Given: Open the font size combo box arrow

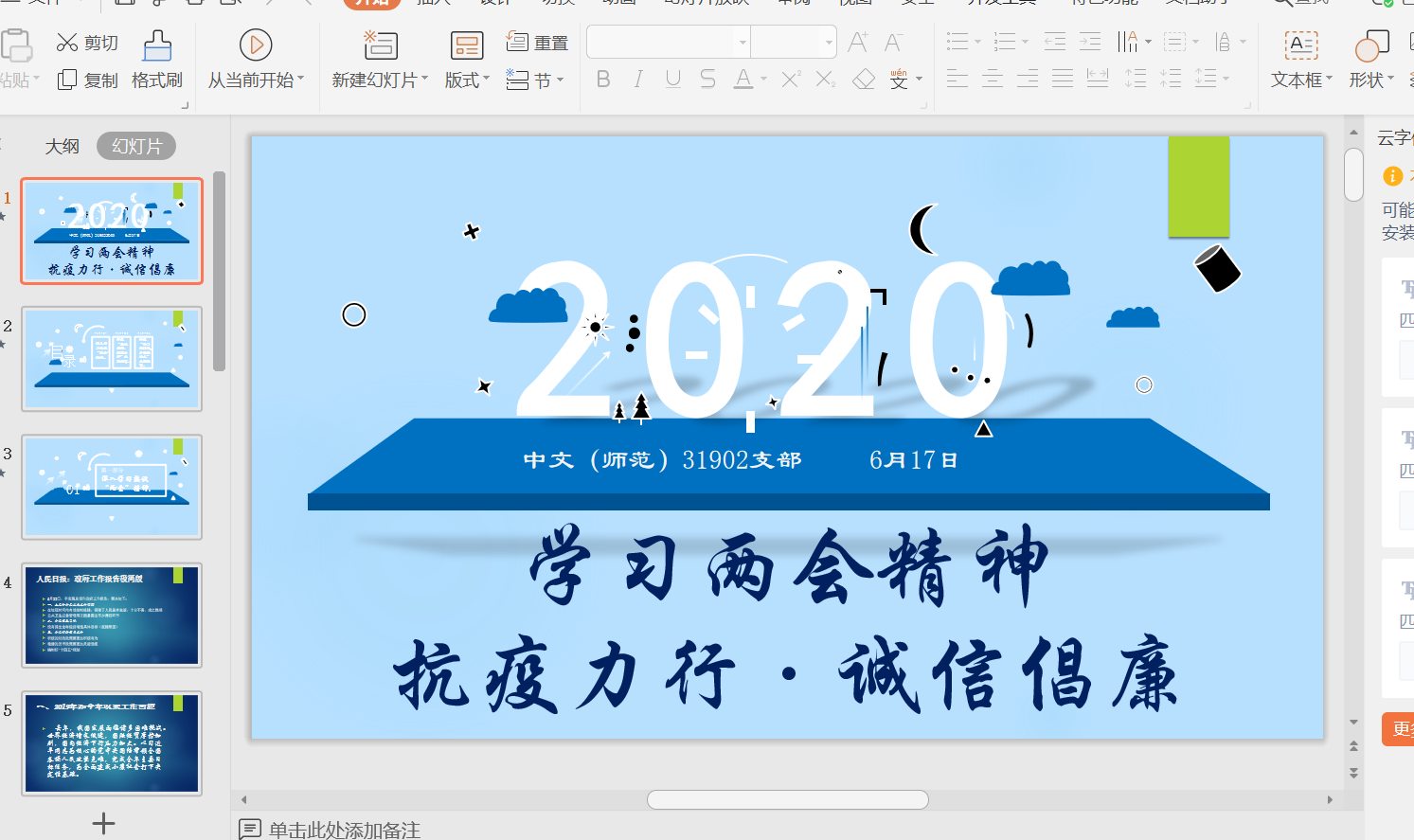Looking at the screenshot, I should click(x=829, y=43).
